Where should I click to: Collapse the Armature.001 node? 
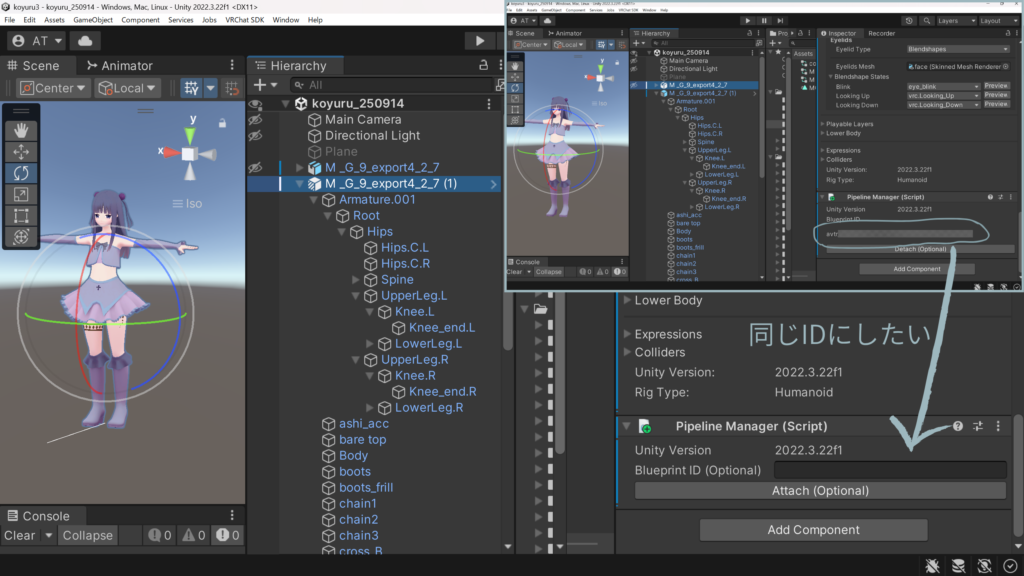[313, 200]
